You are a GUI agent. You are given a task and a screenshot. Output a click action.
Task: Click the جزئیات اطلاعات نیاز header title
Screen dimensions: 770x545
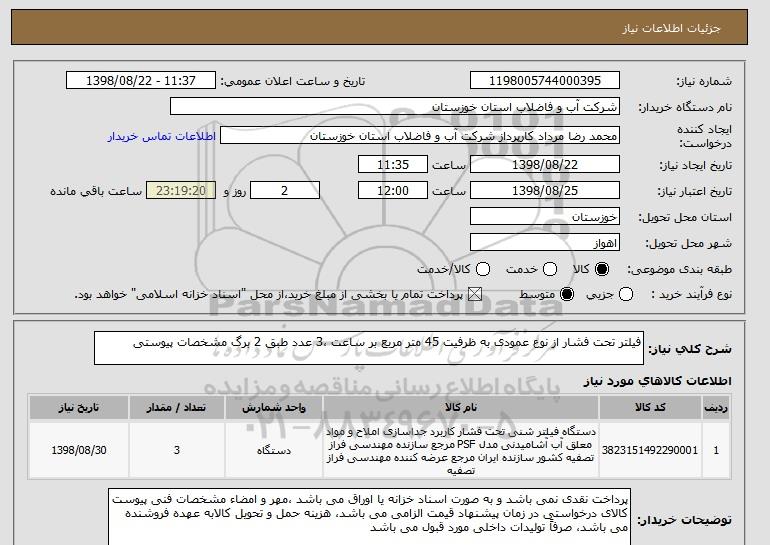tap(671, 28)
